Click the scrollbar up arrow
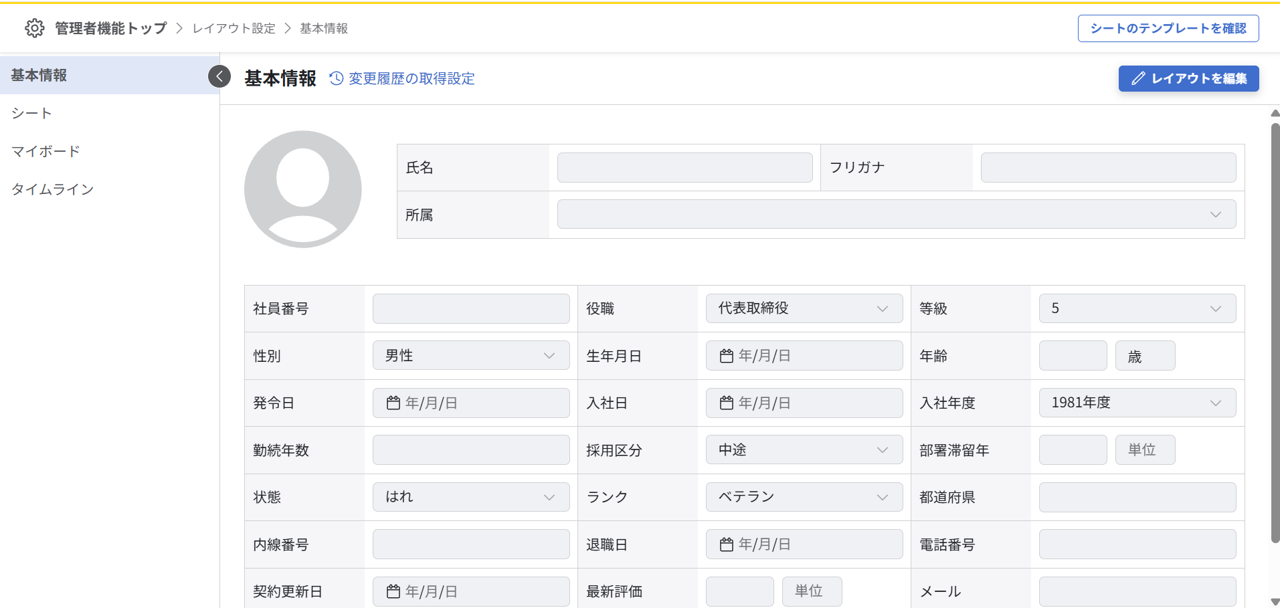Viewport: 1280px width, 608px height. point(1275,113)
